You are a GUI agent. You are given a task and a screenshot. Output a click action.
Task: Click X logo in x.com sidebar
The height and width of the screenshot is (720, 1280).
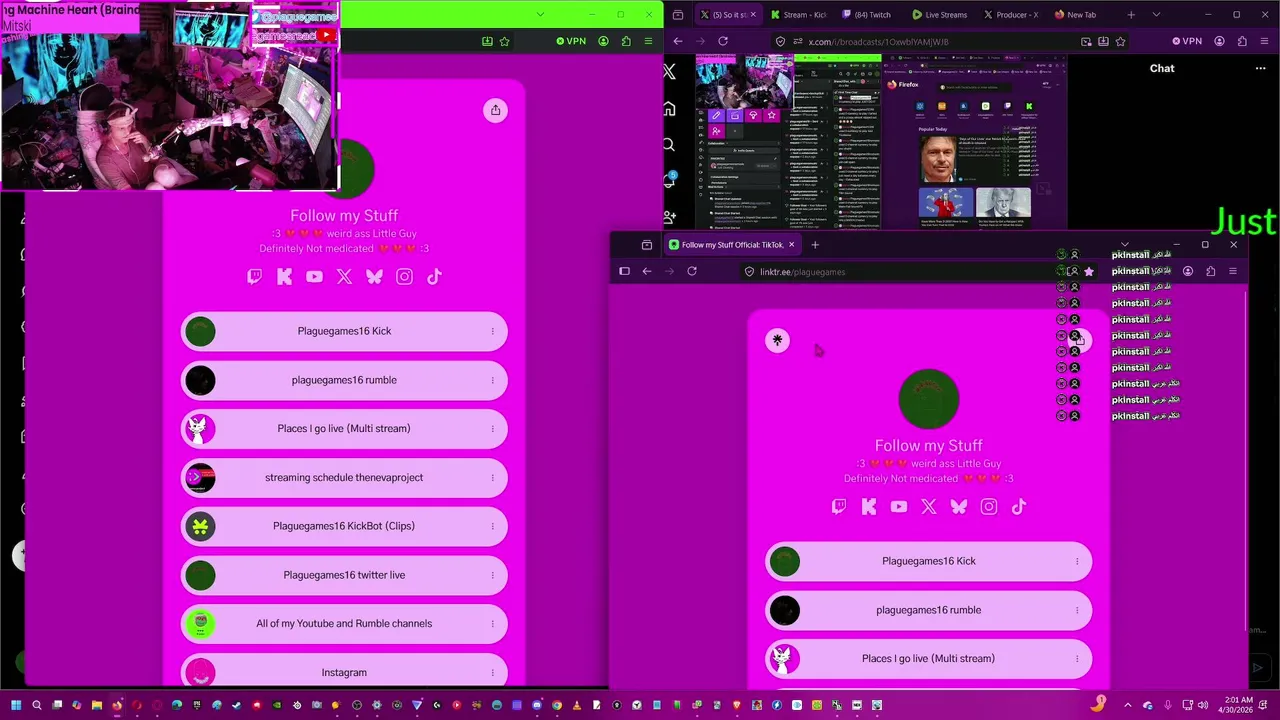click(669, 72)
